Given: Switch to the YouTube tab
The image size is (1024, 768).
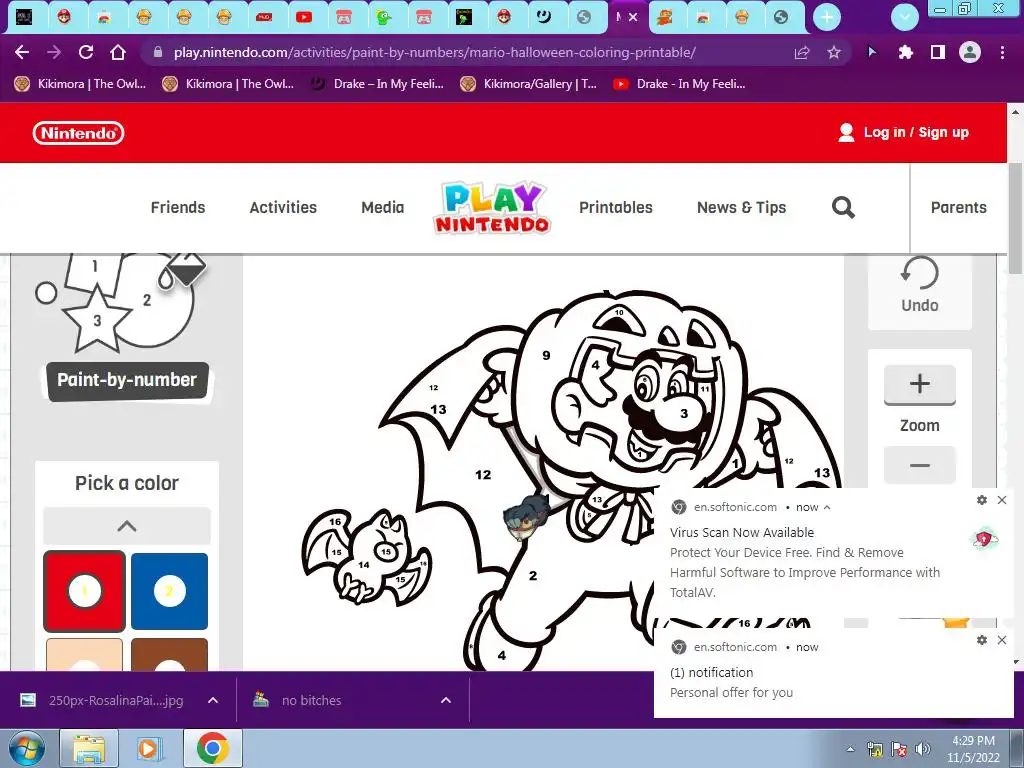Looking at the screenshot, I should point(304,18).
